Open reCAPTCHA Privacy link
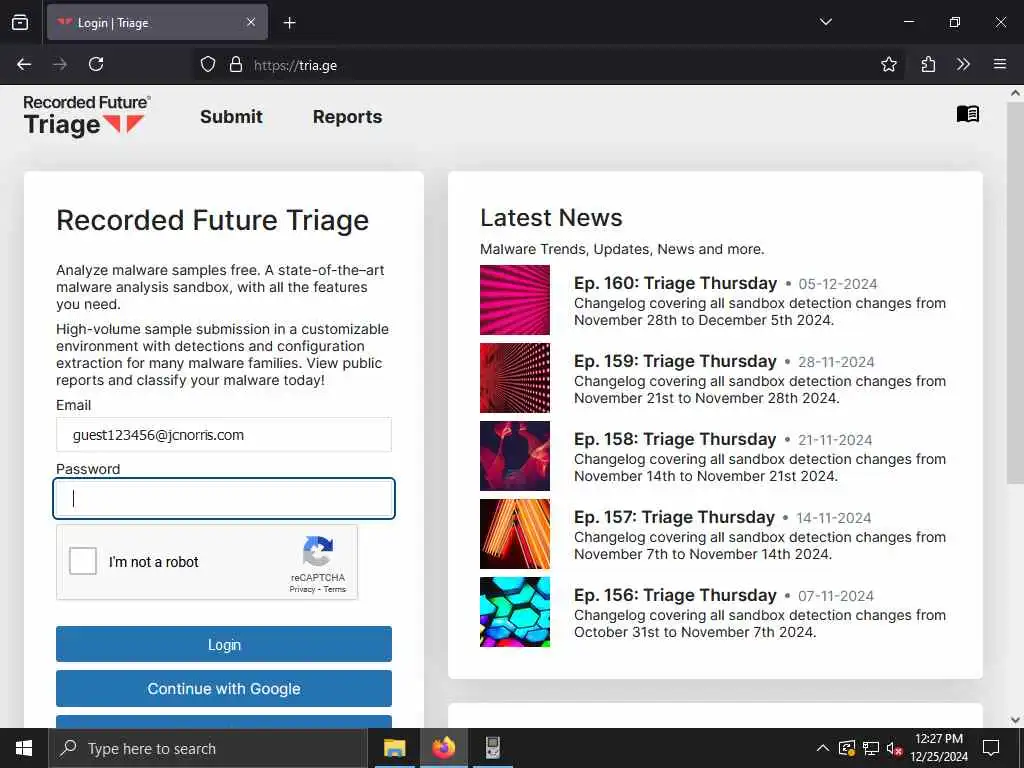Viewport: 1024px width, 768px height. [302, 589]
